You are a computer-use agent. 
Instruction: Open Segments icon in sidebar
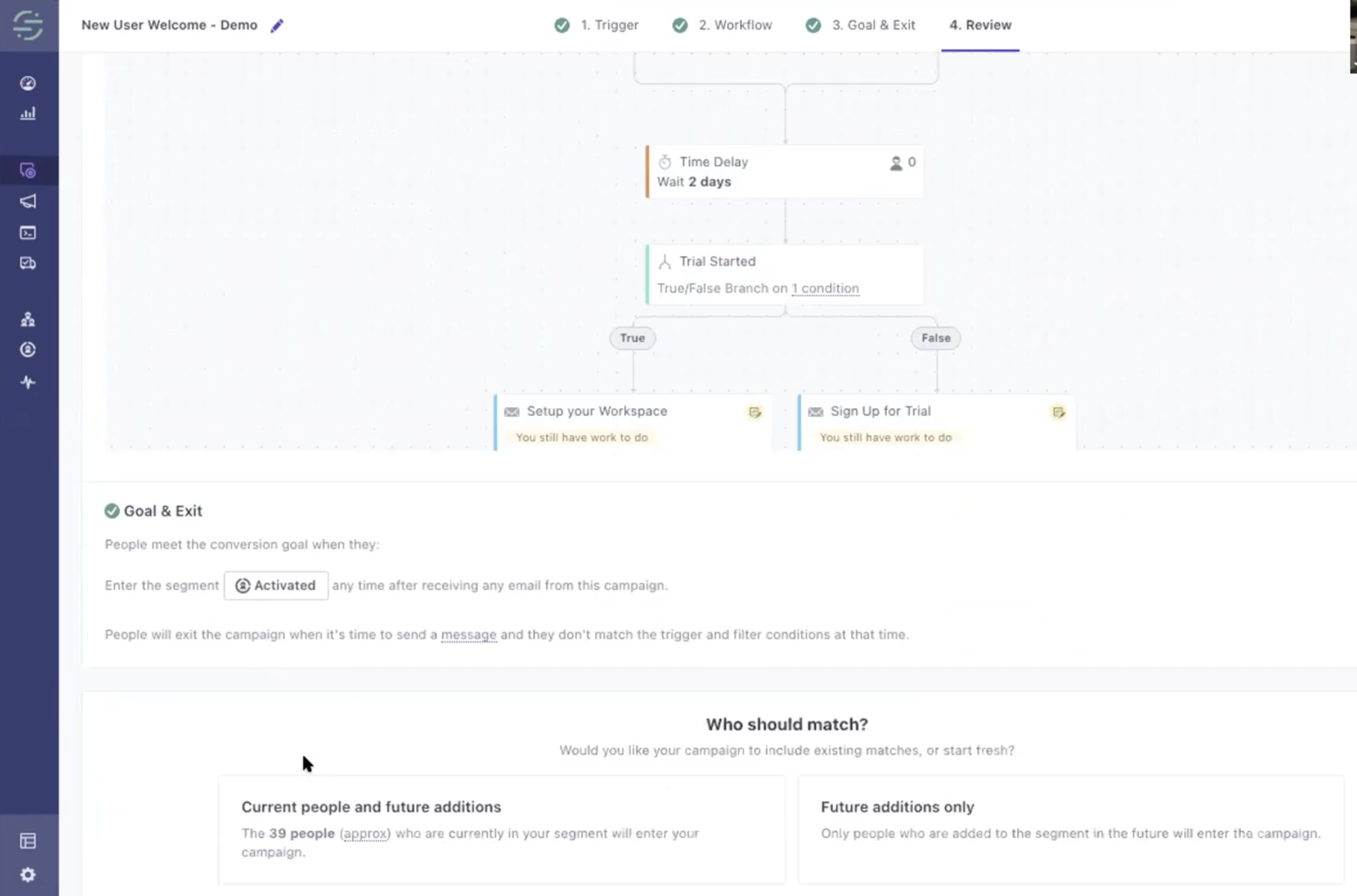click(x=28, y=350)
